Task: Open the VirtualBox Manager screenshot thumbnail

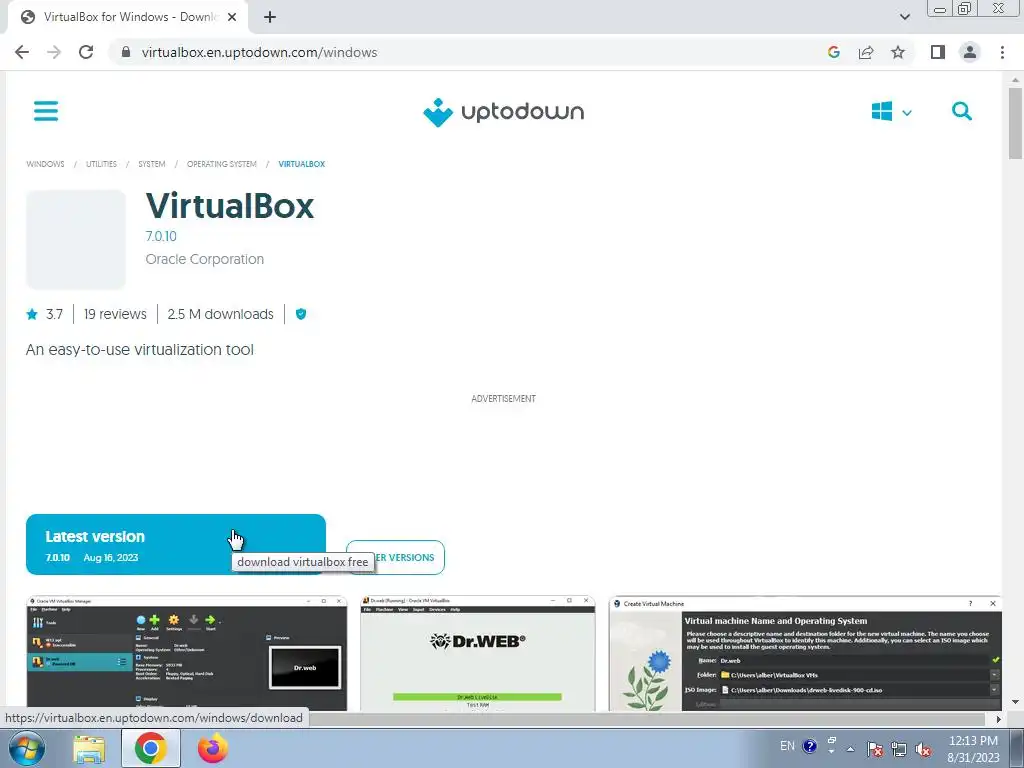Action: tap(187, 653)
